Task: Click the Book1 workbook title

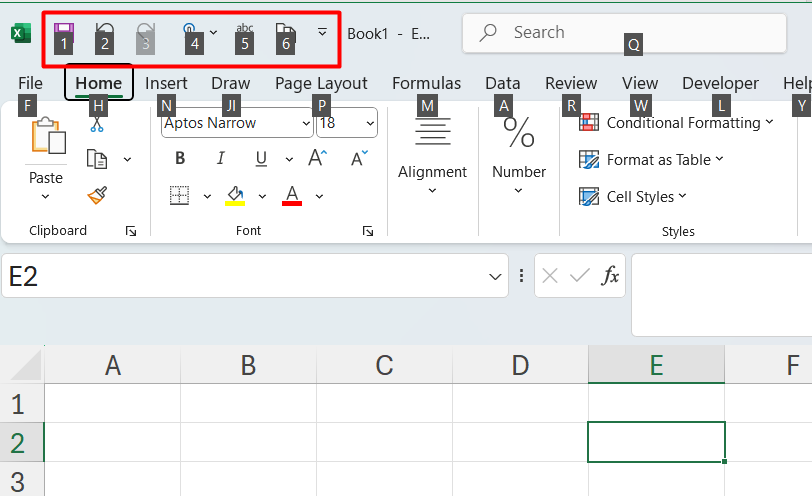Action: pyautogui.click(x=367, y=34)
